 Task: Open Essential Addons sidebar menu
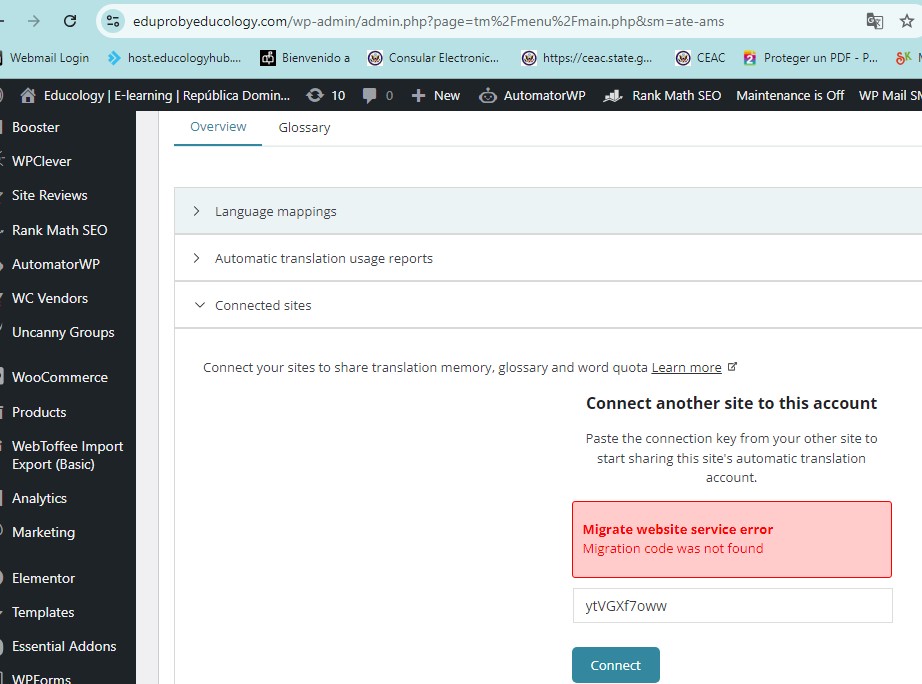(x=64, y=646)
